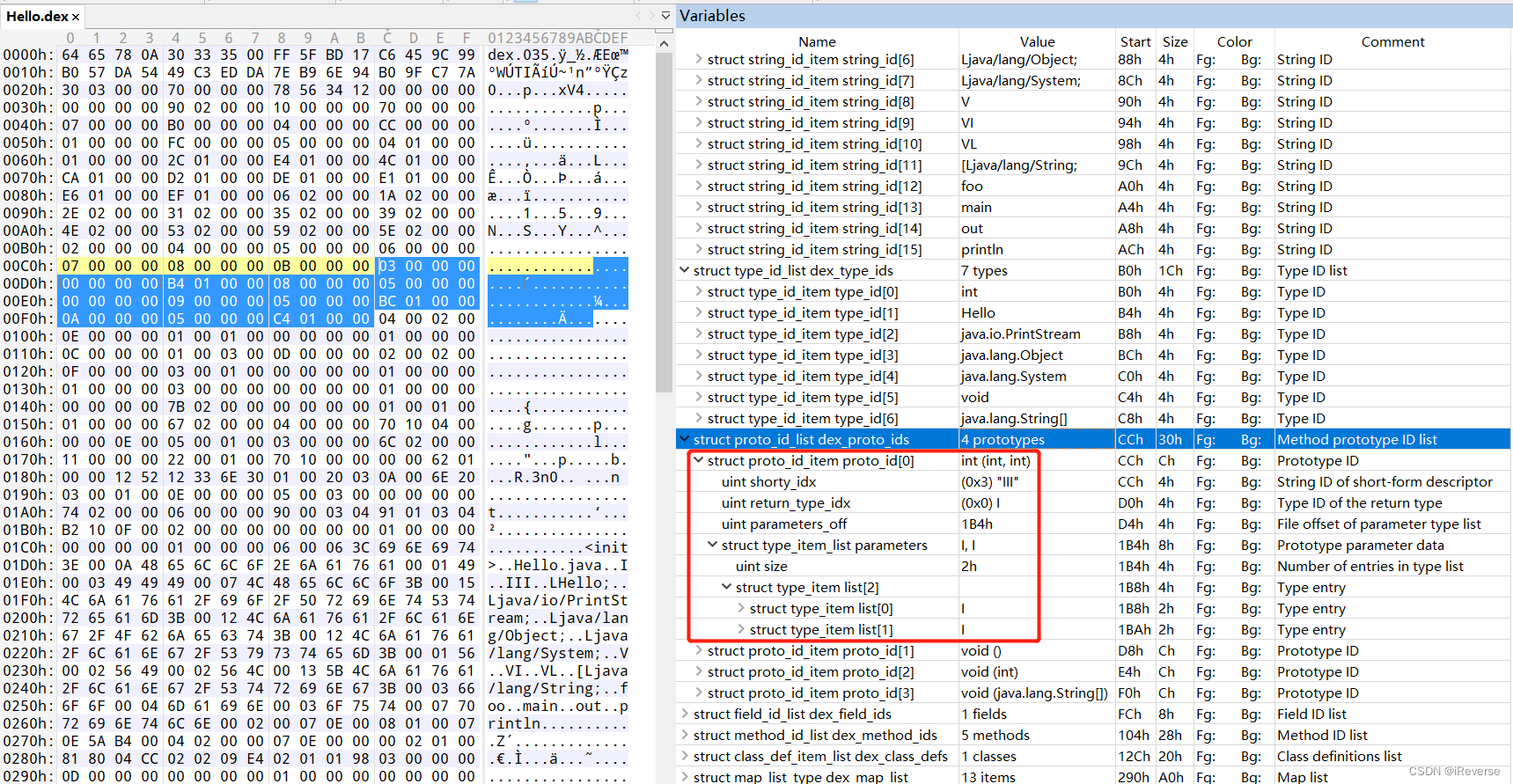Collapse the dex_proto_ids list
Viewport: 1513px width, 784px height.
tap(685, 439)
